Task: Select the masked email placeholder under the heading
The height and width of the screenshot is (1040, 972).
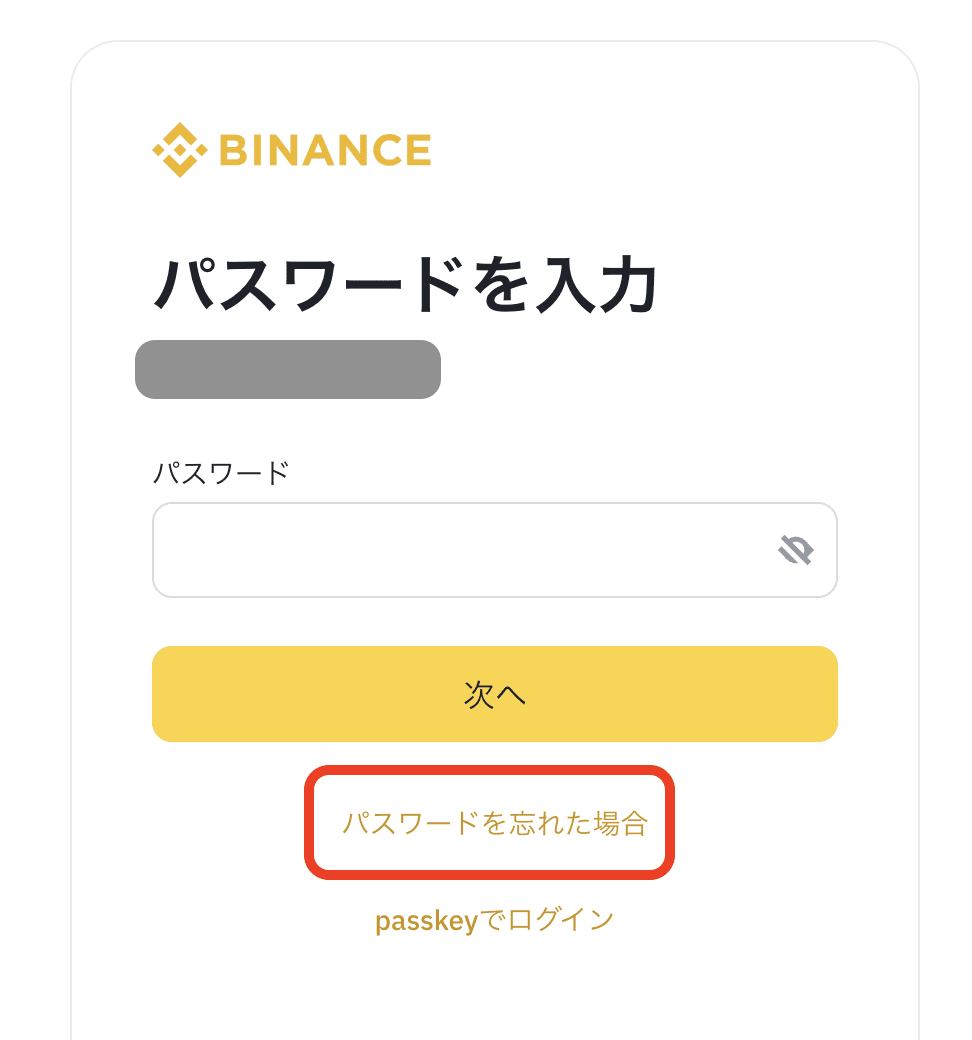Action: pyautogui.click(x=288, y=369)
